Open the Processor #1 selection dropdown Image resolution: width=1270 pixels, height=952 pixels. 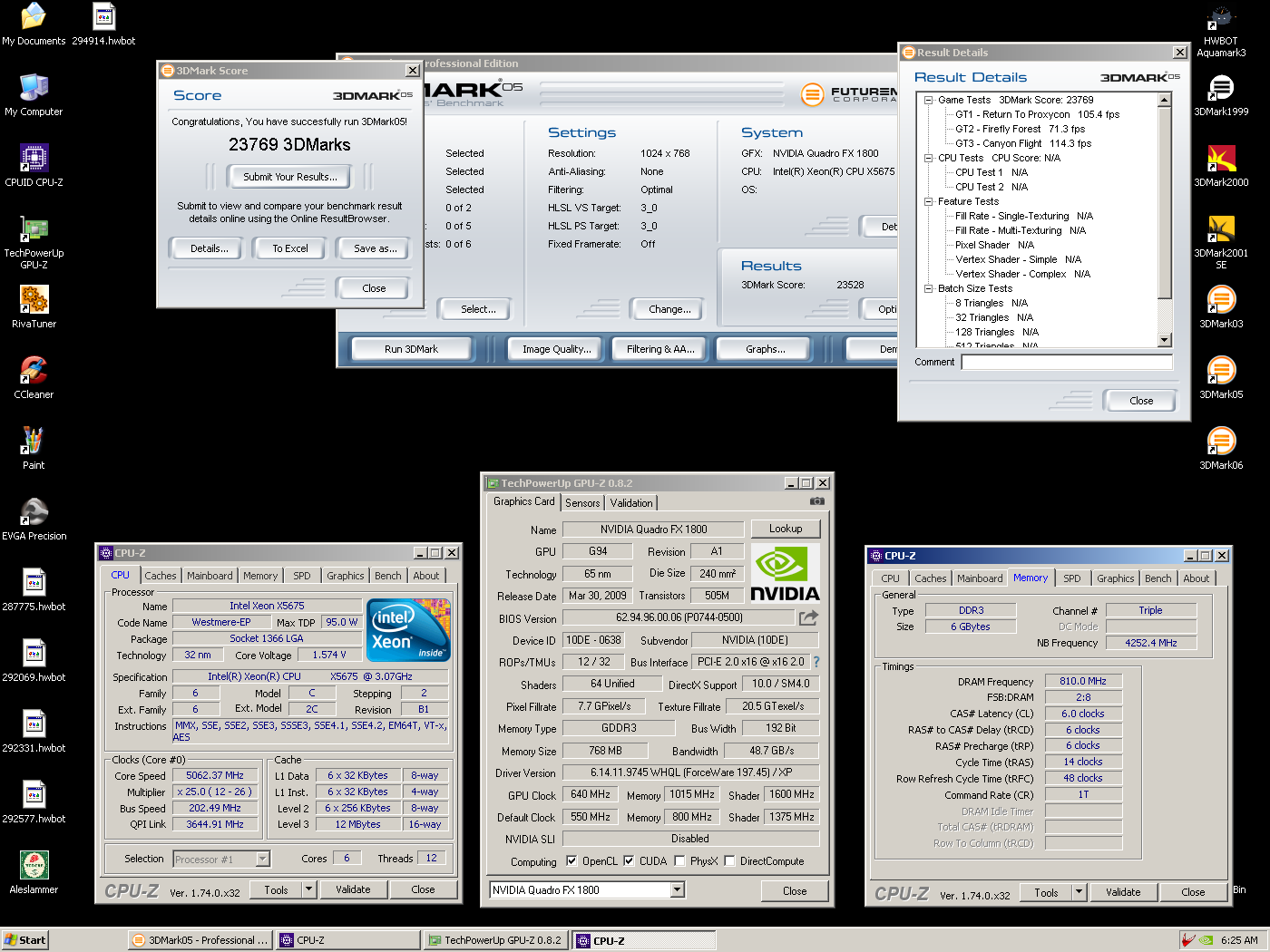(x=262, y=859)
